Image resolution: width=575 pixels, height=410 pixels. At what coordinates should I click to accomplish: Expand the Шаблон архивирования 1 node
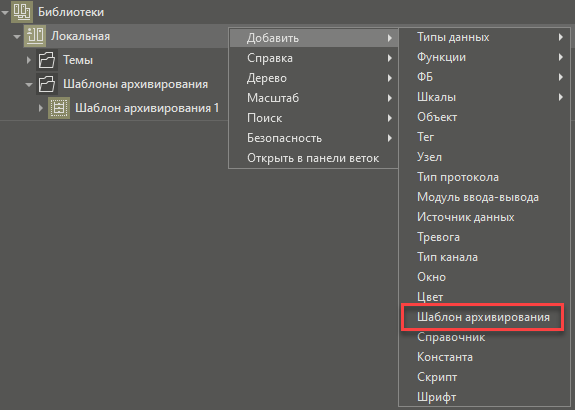pyautogui.click(x=41, y=108)
